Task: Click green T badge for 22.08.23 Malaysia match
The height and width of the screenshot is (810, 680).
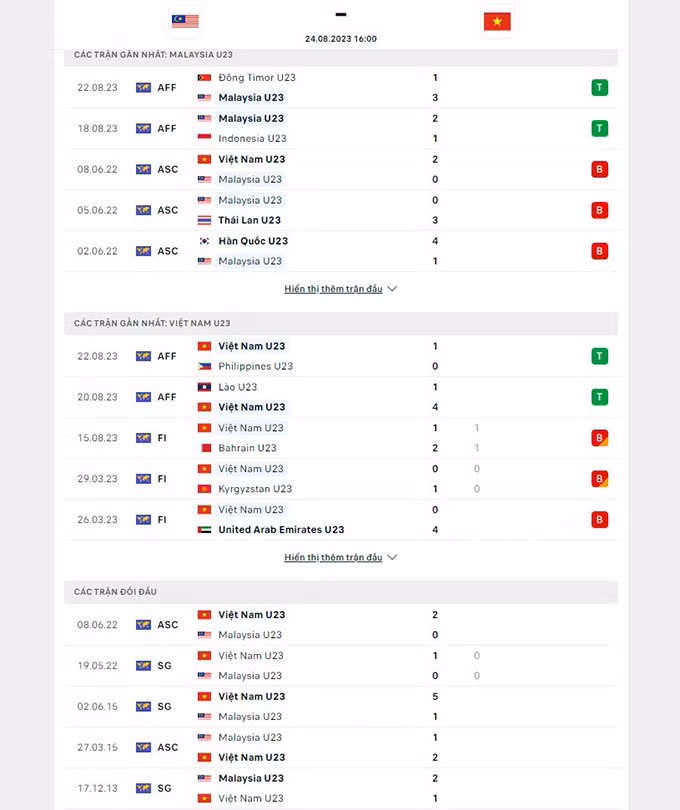Action: [x=599, y=87]
